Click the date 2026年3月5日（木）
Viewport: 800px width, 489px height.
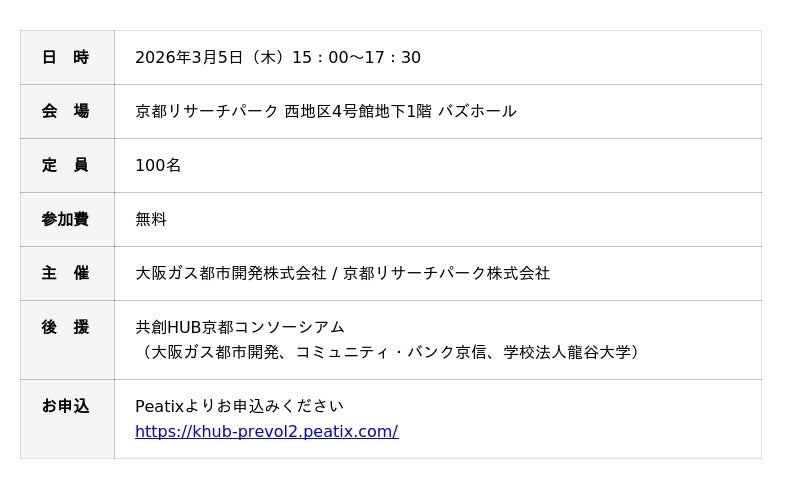[x=210, y=58]
